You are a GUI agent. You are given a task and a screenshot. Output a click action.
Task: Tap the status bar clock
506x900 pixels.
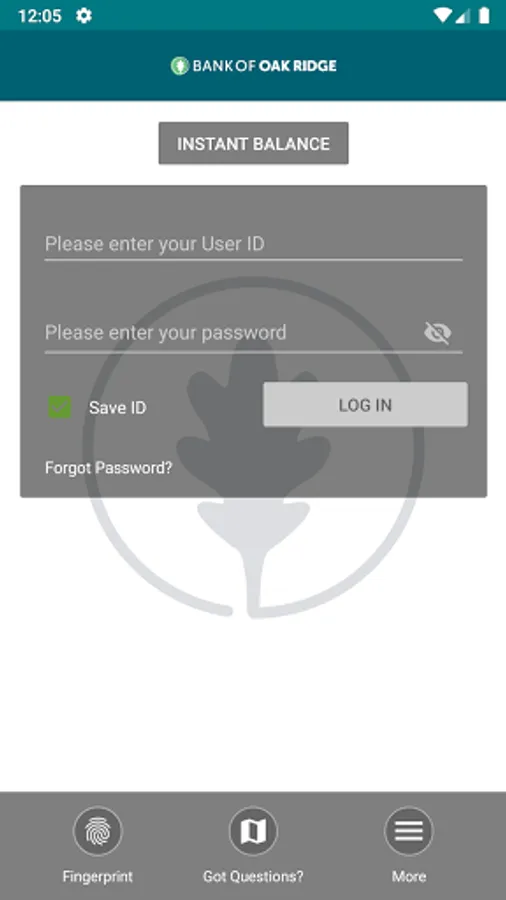coord(40,15)
